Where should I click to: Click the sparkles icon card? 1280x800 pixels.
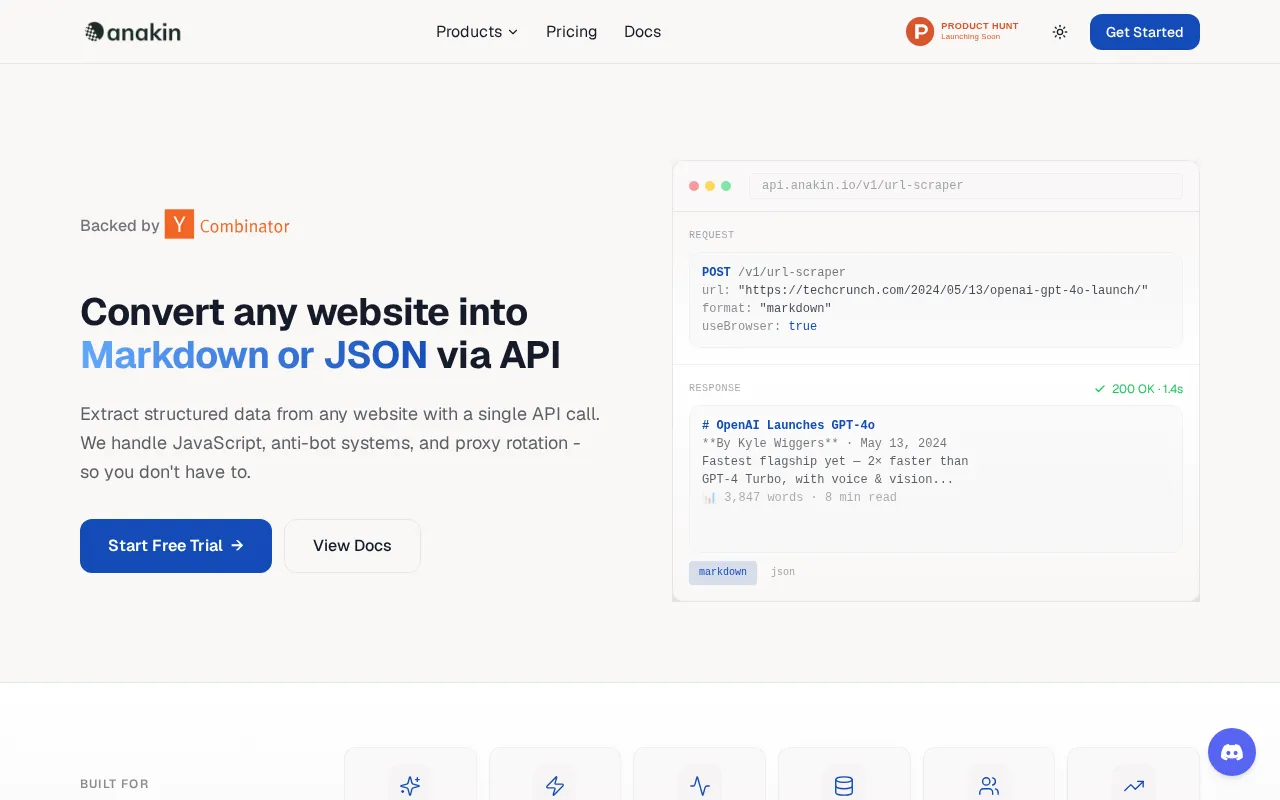click(x=410, y=774)
